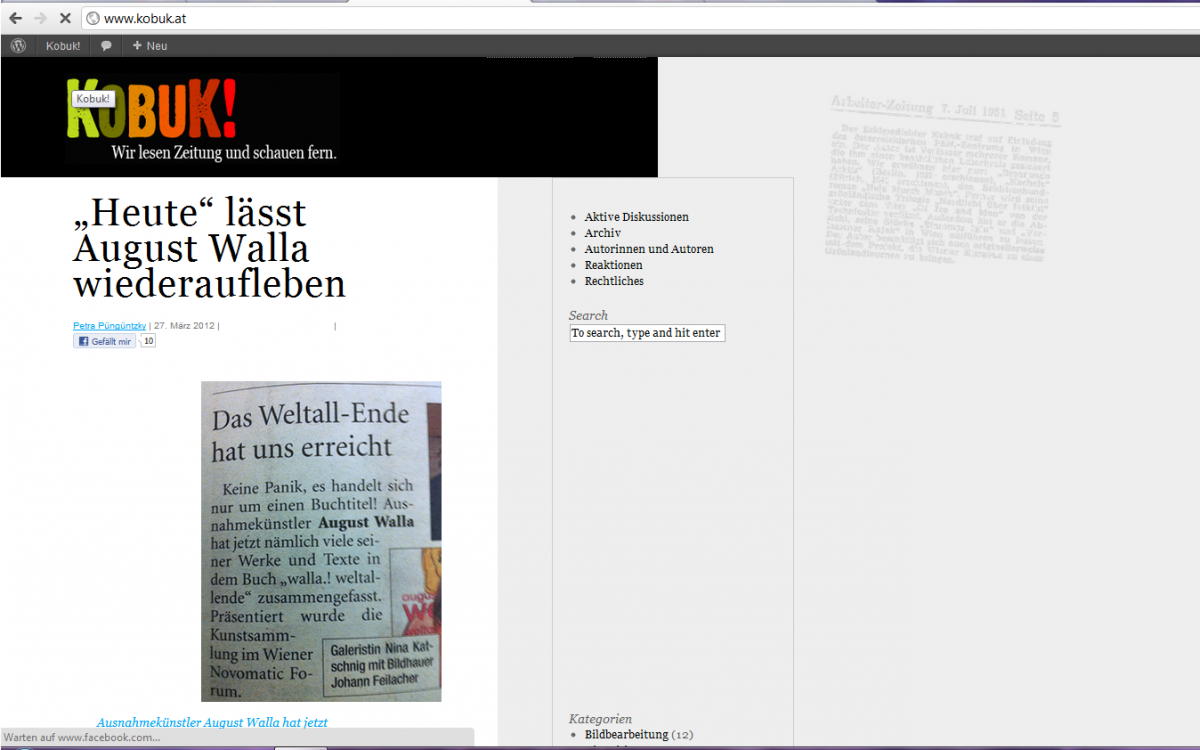Image resolution: width=1200 pixels, height=750 pixels.
Task: Click the search box in sidebar
Action: pyautogui.click(x=647, y=333)
